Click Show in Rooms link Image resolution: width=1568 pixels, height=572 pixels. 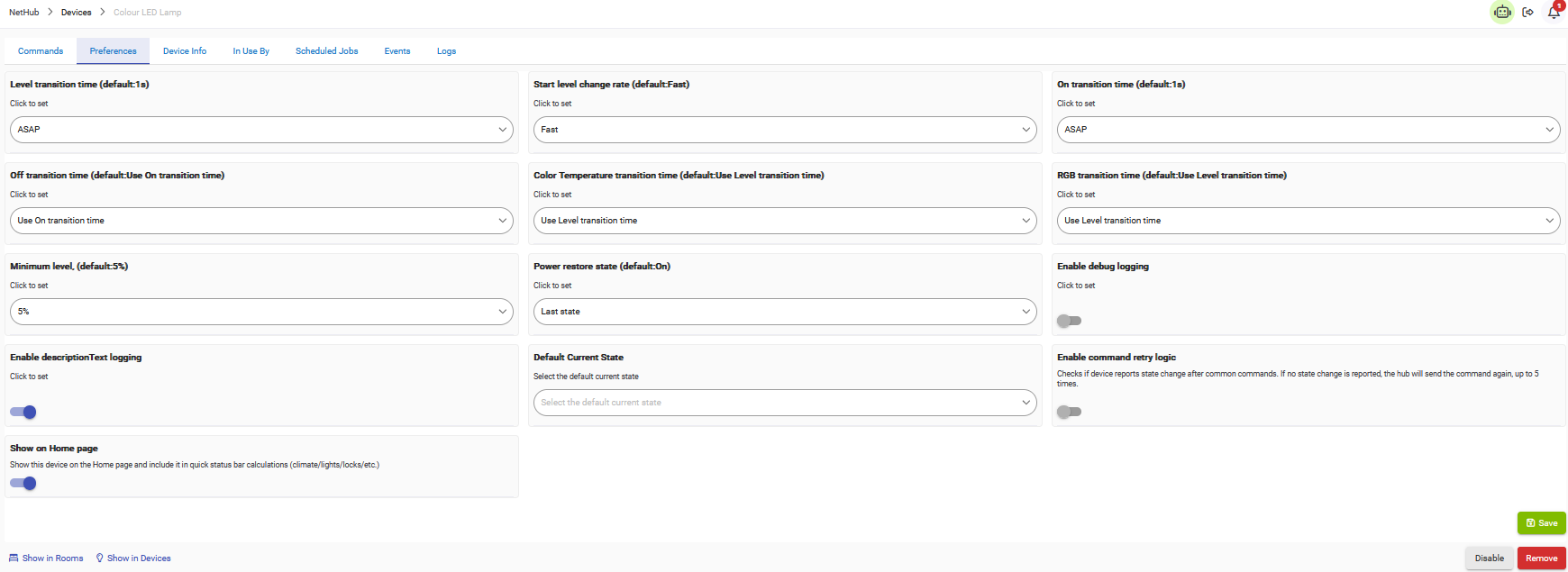pyautogui.click(x=52, y=558)
